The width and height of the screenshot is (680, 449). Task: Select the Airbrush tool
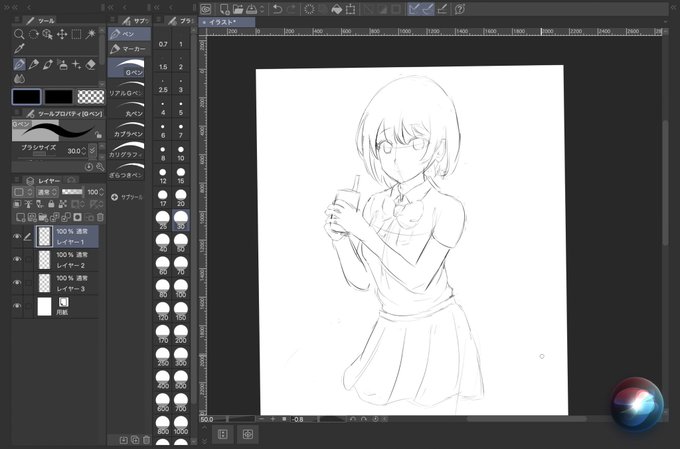coord(62,65)
